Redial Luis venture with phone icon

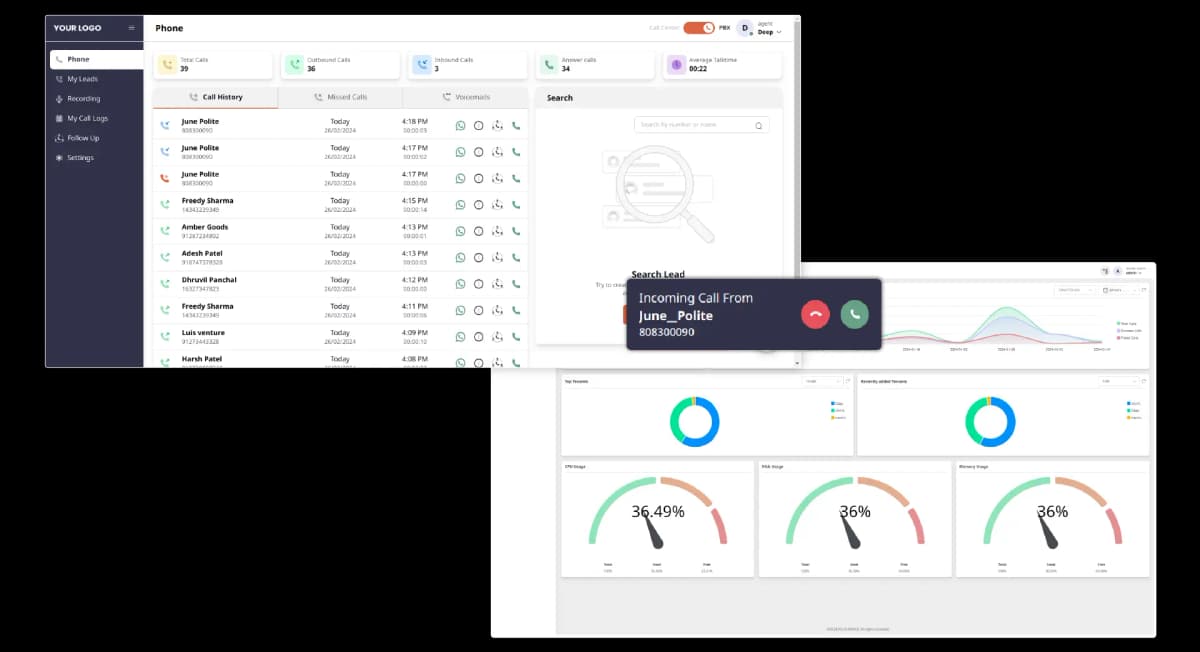(516, 336)
